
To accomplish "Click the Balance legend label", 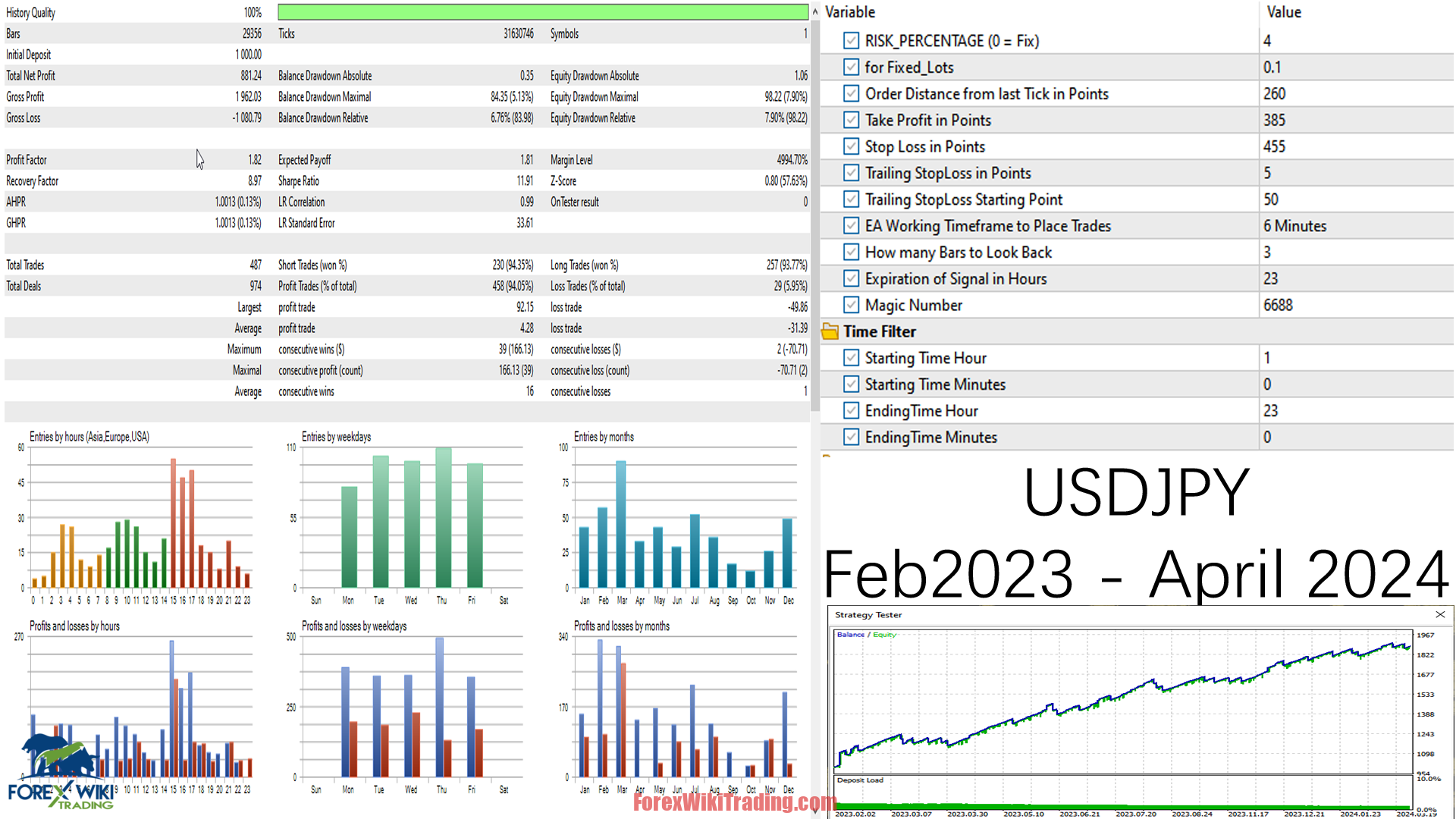I will [851, 635].
